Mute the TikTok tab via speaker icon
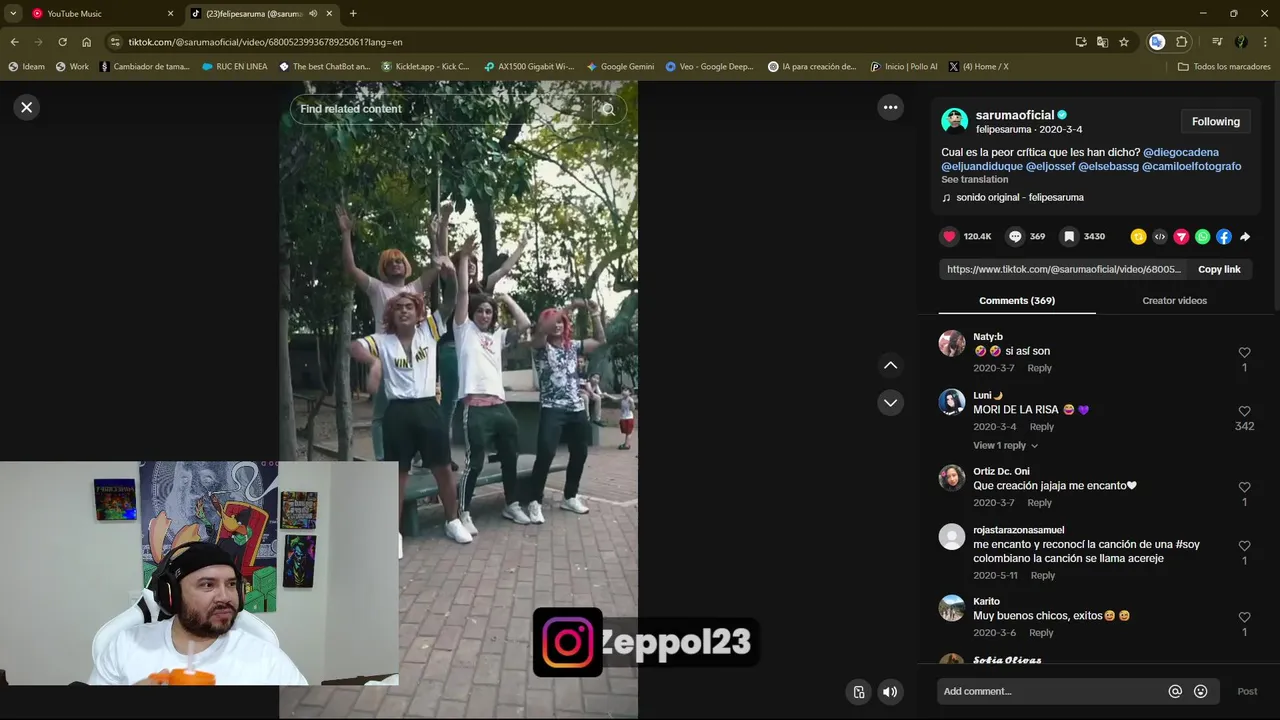The image size is (1280, 720). point(314,14)
